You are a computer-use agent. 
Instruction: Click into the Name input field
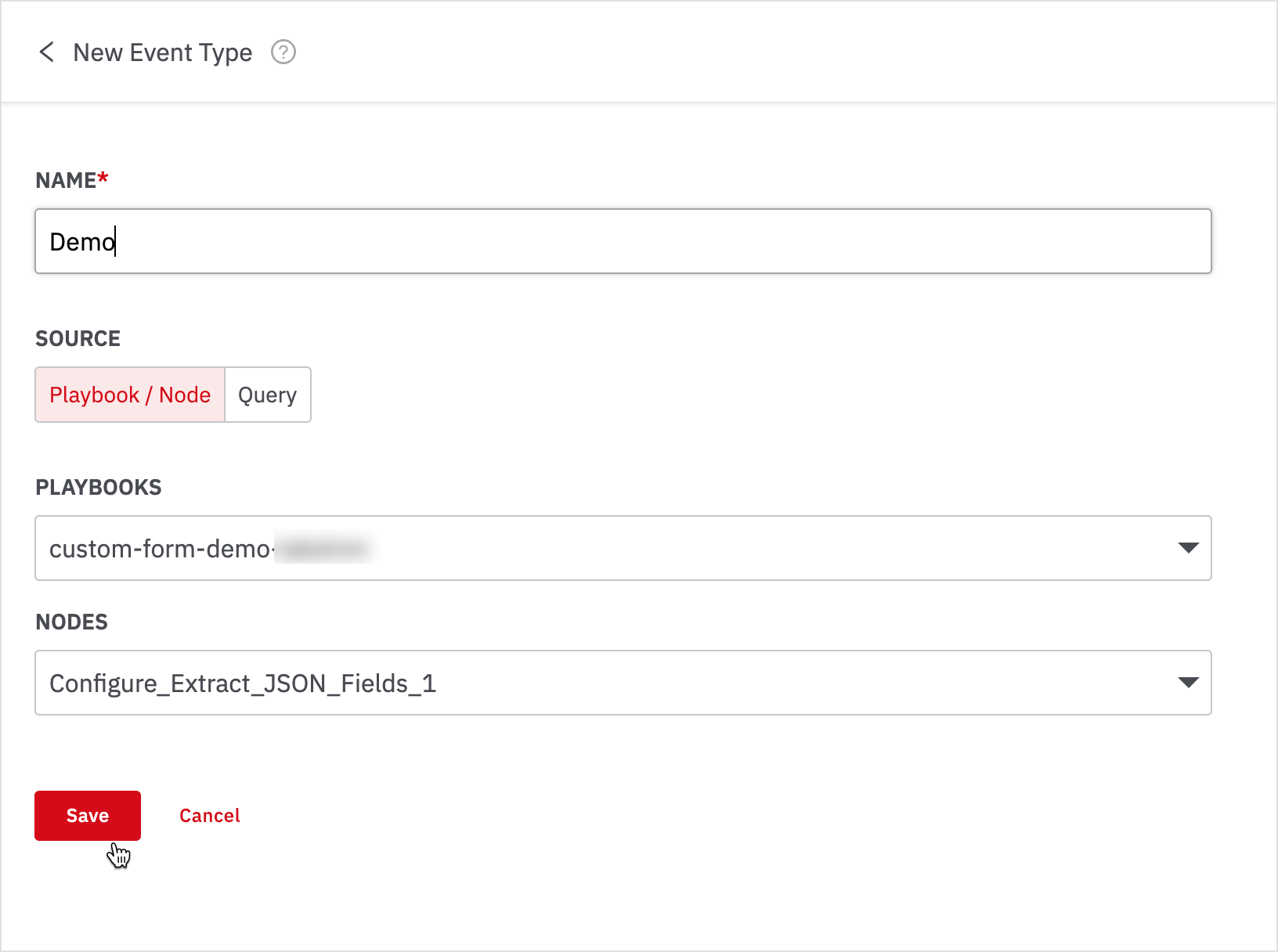623,241
